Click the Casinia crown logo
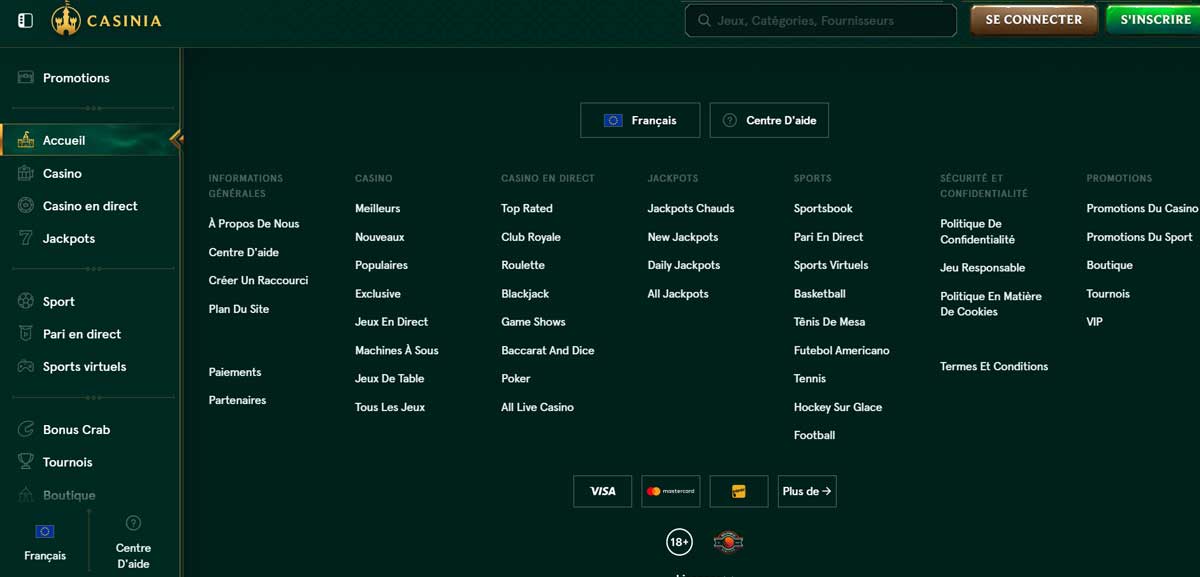Image resolution: width=1200 pixels, height=577 pixels. [x=66, y=18]
